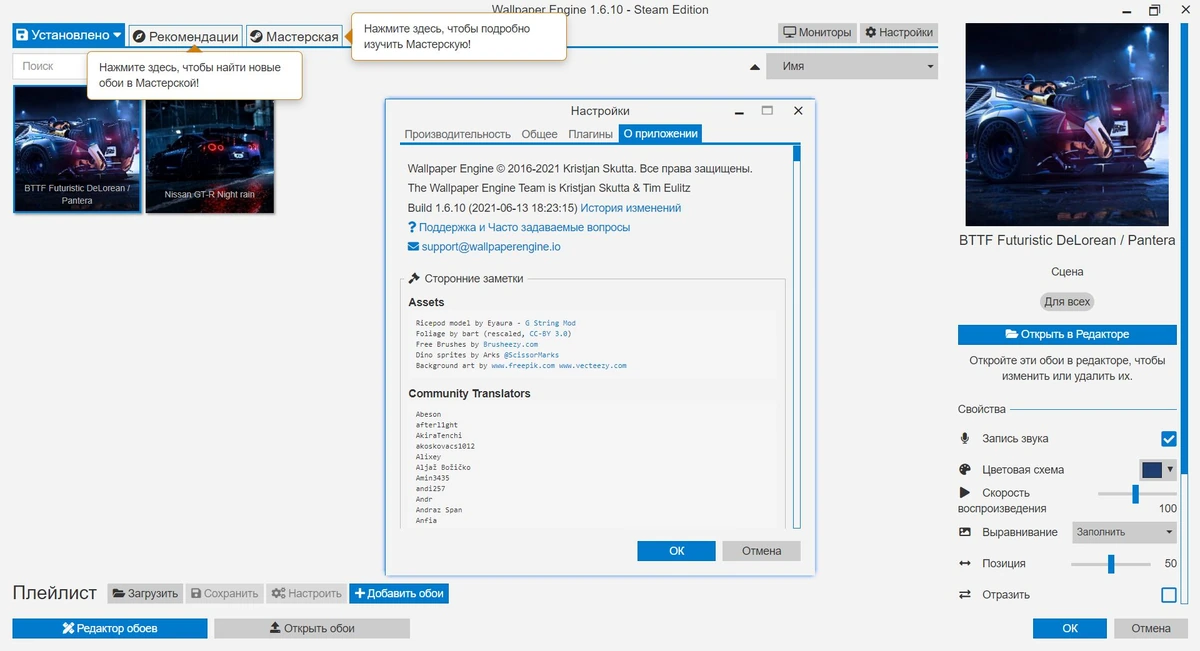Collapse the Свойства section header
The image size is (1200, 651).
tap(982, 409)
